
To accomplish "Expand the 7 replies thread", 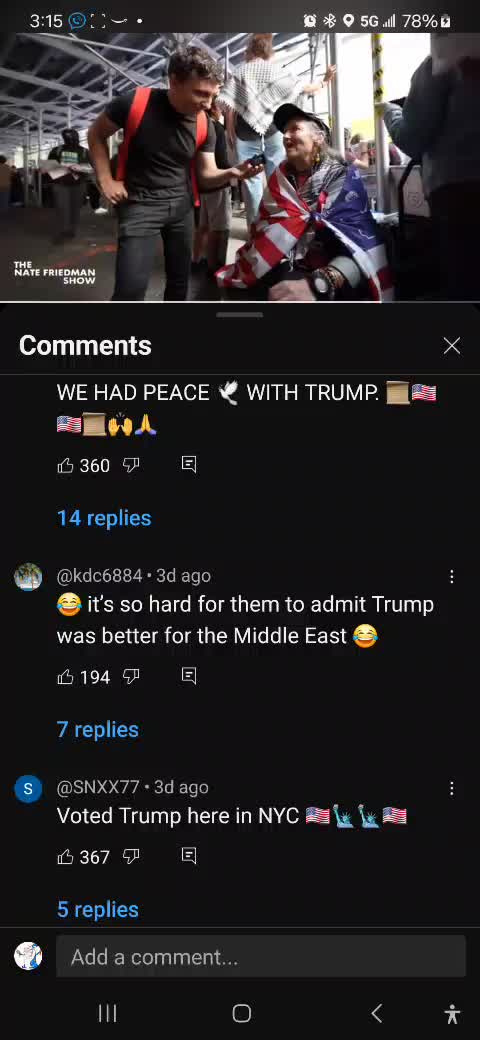I will [x=98, y=730].
